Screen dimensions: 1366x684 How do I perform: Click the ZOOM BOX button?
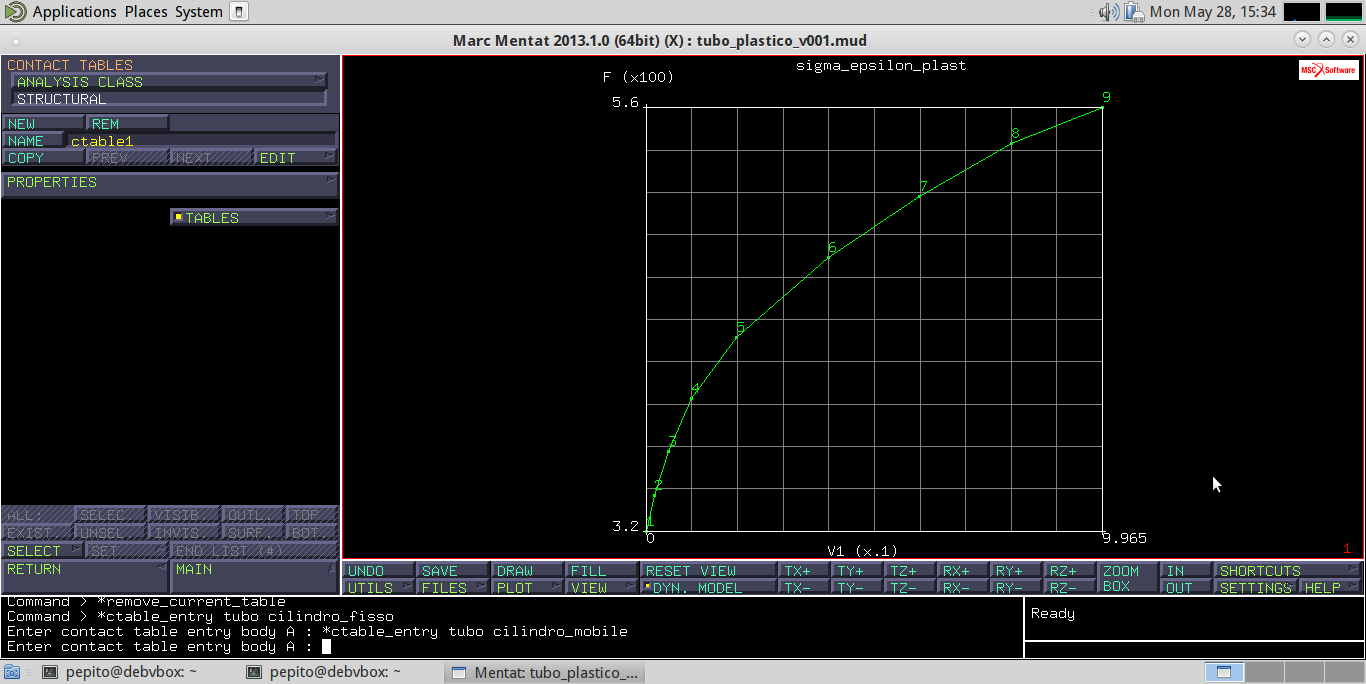click(1128, 579)
